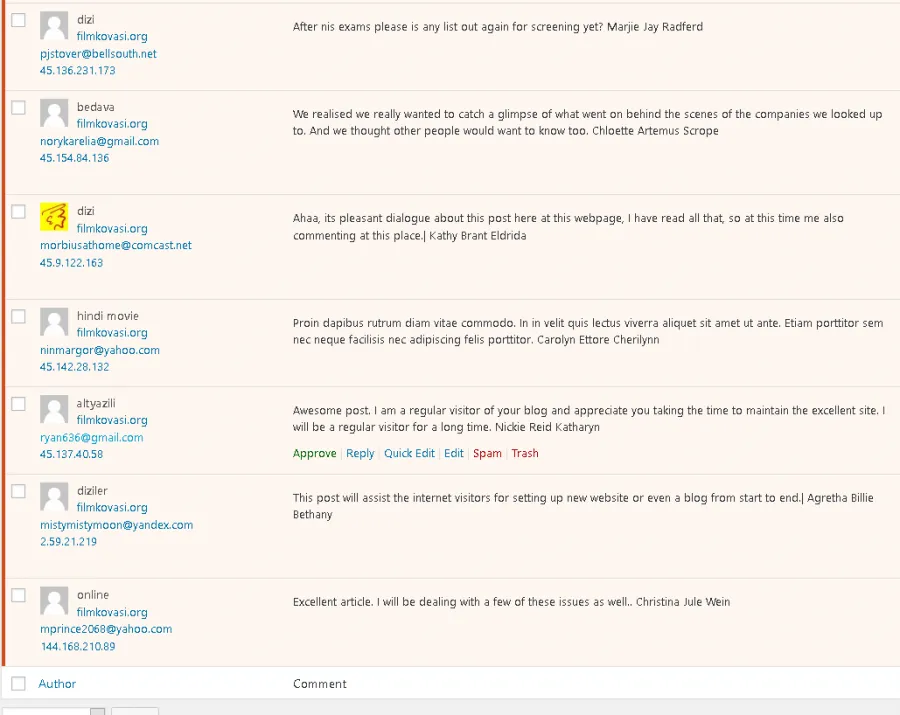The image size is (900, 715).
Task: Click the author name diziler
Action: (x=92, y=491)
